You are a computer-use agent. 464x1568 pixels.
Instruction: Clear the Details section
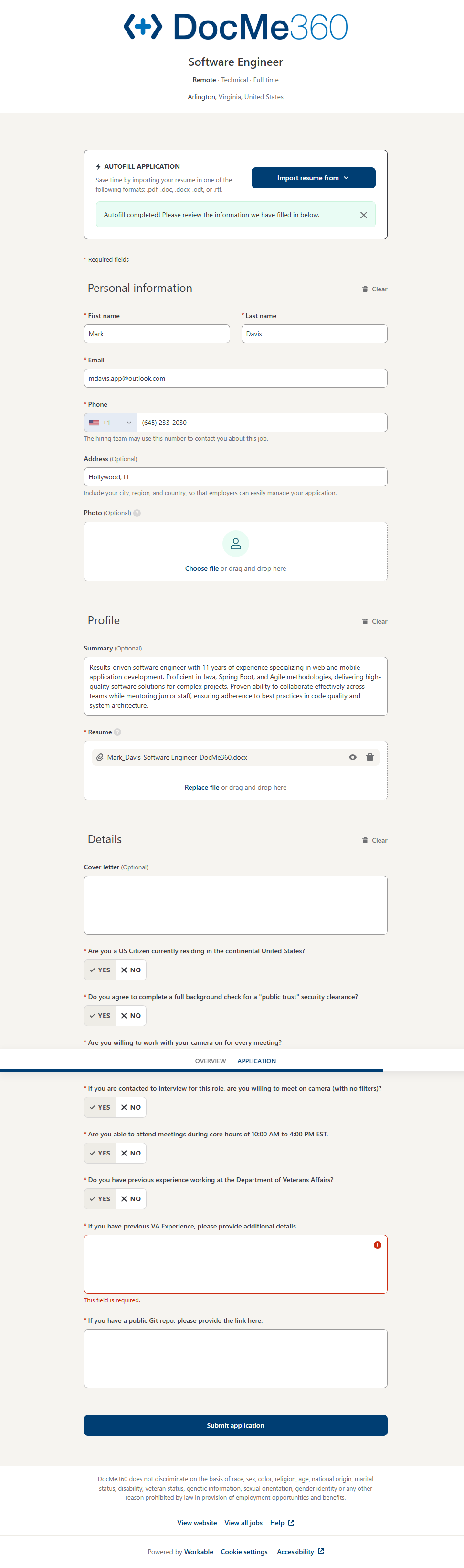[x=374, y=841]
